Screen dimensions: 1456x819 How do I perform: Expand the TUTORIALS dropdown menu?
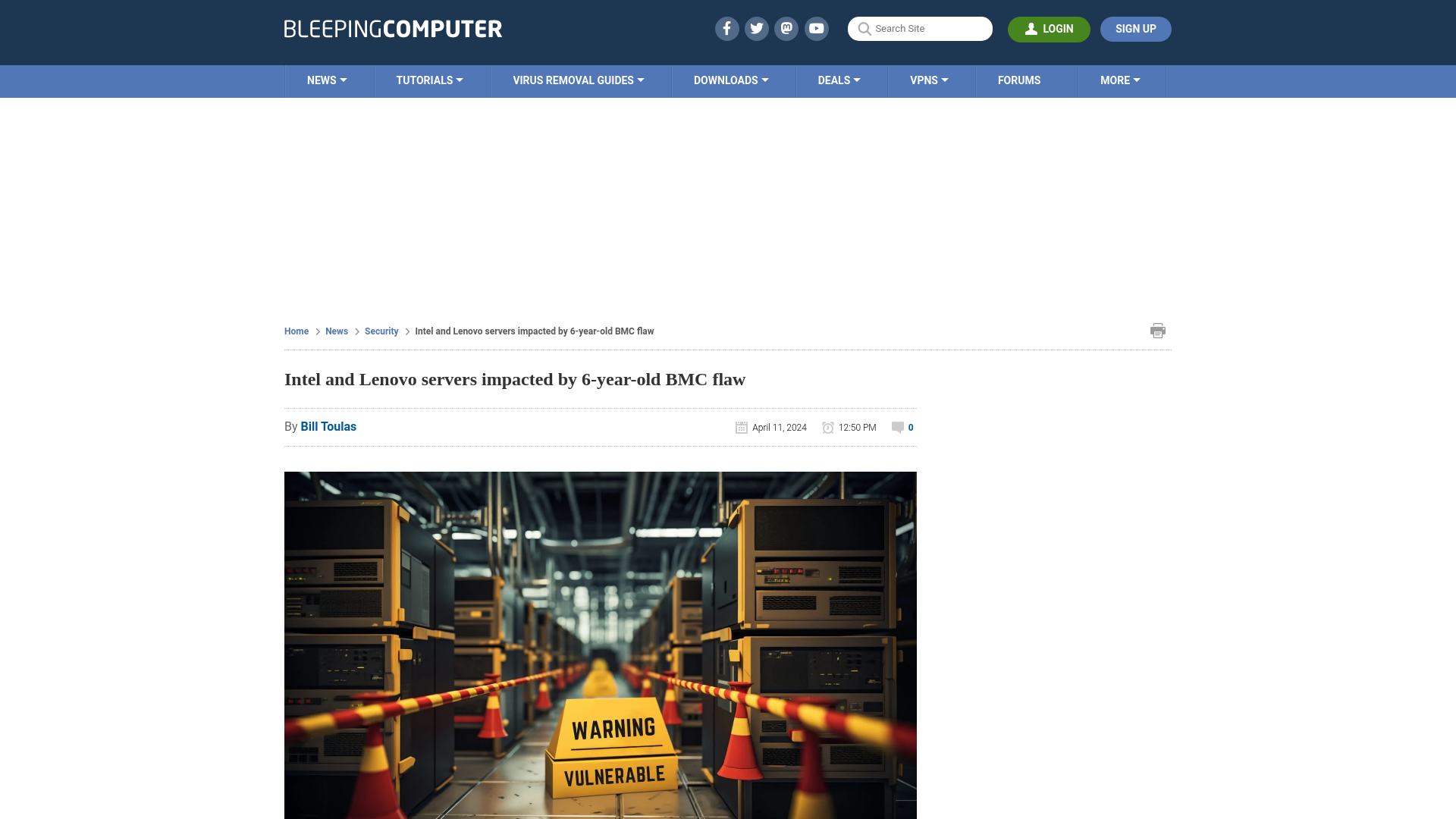(x=429, y=80)
